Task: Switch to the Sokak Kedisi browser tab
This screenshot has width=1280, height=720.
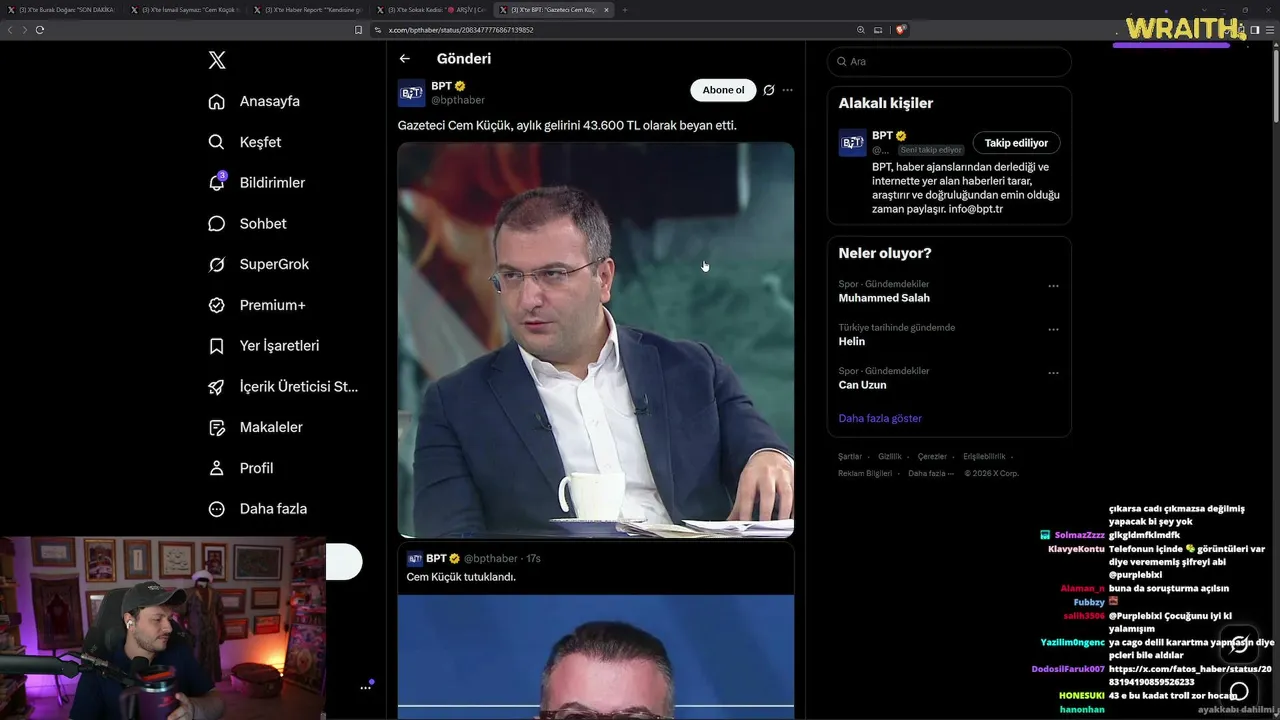Action: pyautogui.click(x=431, y=10)
